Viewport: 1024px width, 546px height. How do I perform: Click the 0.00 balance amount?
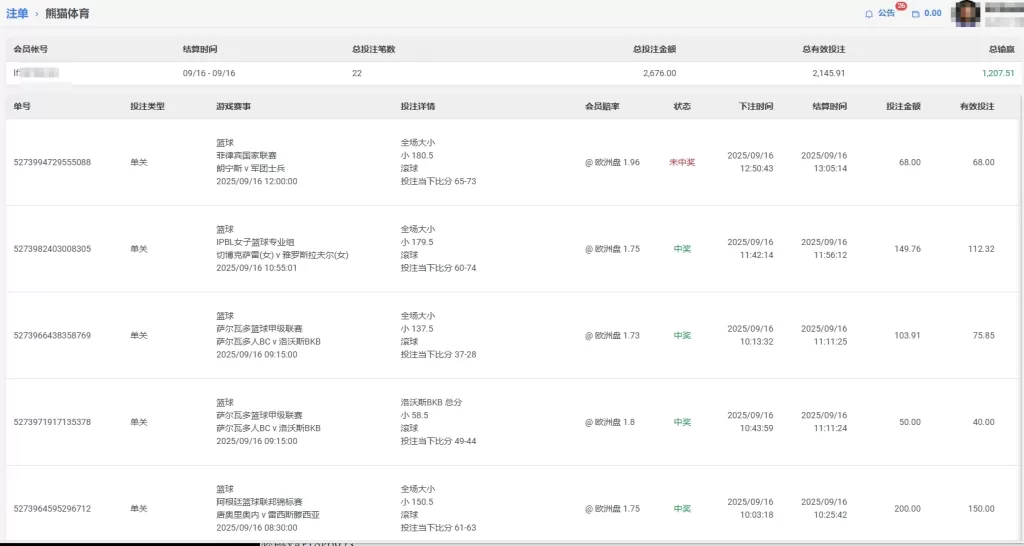point(933,14)
